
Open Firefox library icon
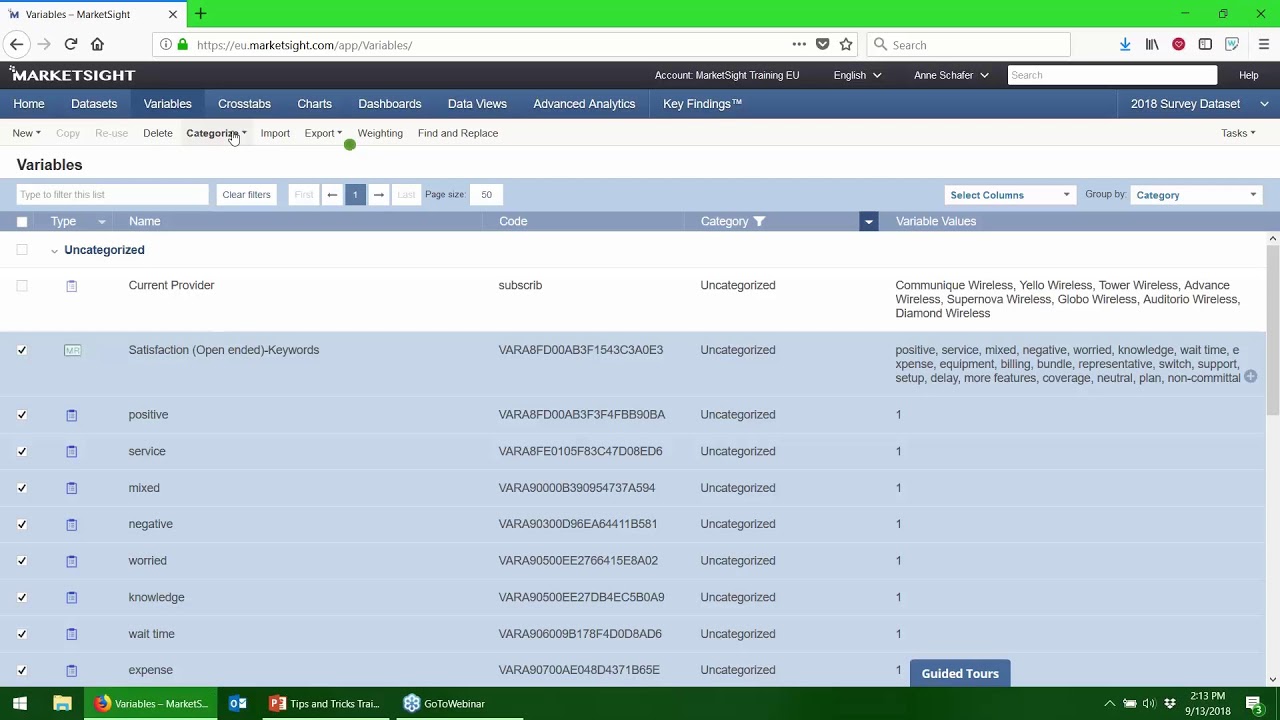(1152, 44)
